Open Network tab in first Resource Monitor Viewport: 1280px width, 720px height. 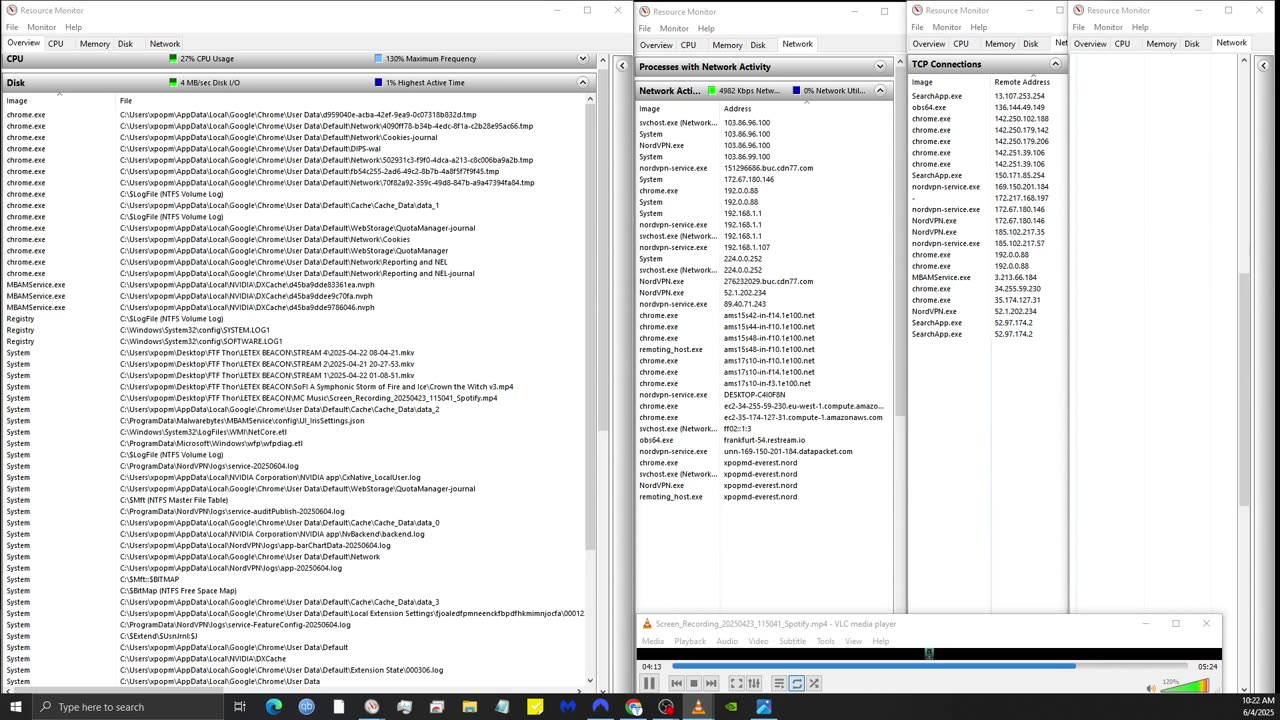tap(165, 44)
